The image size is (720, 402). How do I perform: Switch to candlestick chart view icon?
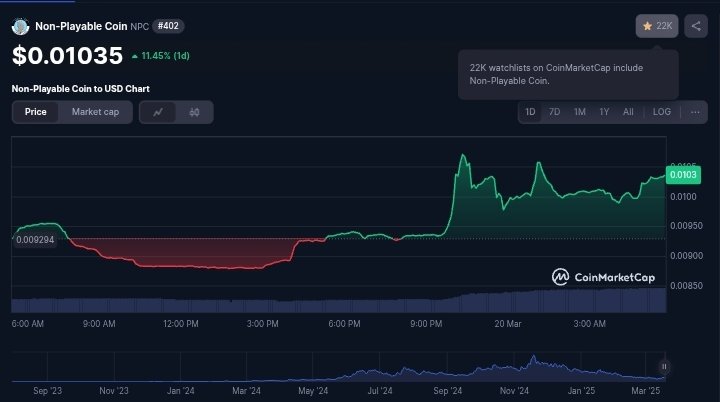[x=194, y=112]
